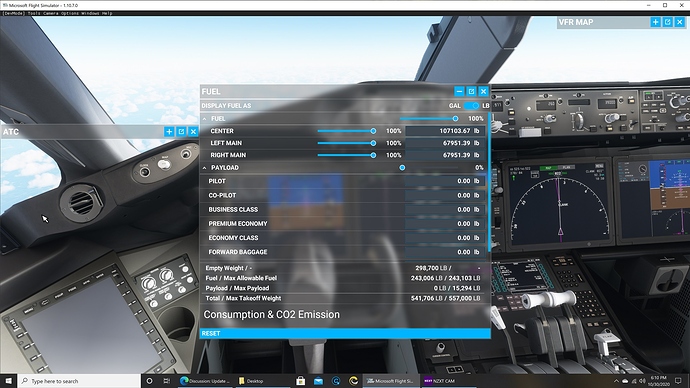Open the DevMode menu
Viewport: 690px width, 388px height.
coord(14,13)
